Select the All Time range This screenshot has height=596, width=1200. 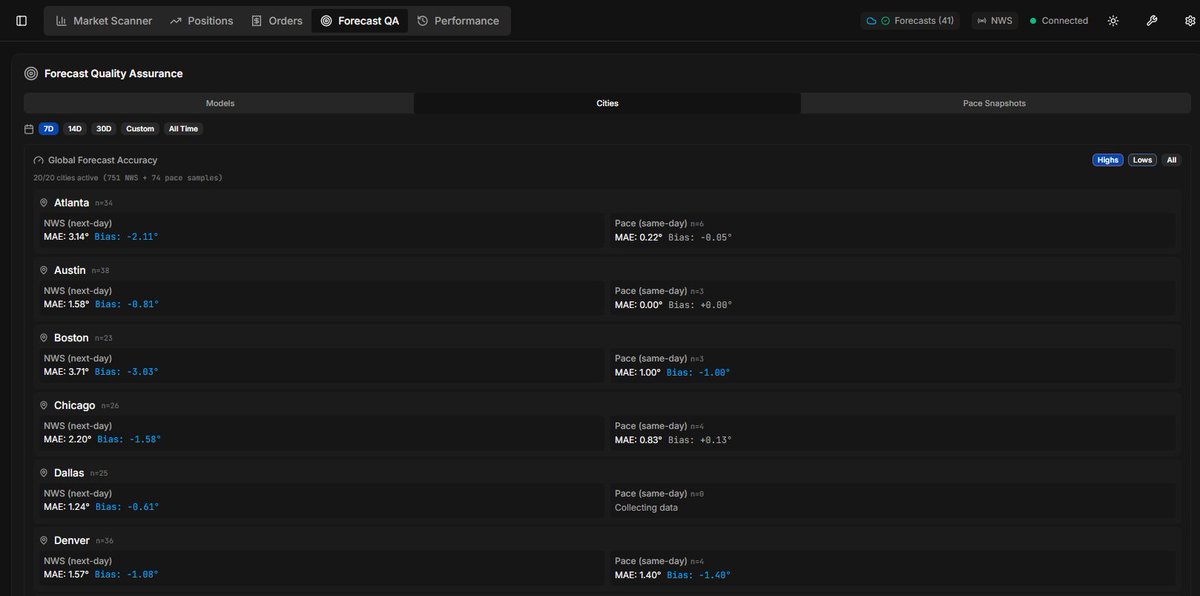[183, 129]
